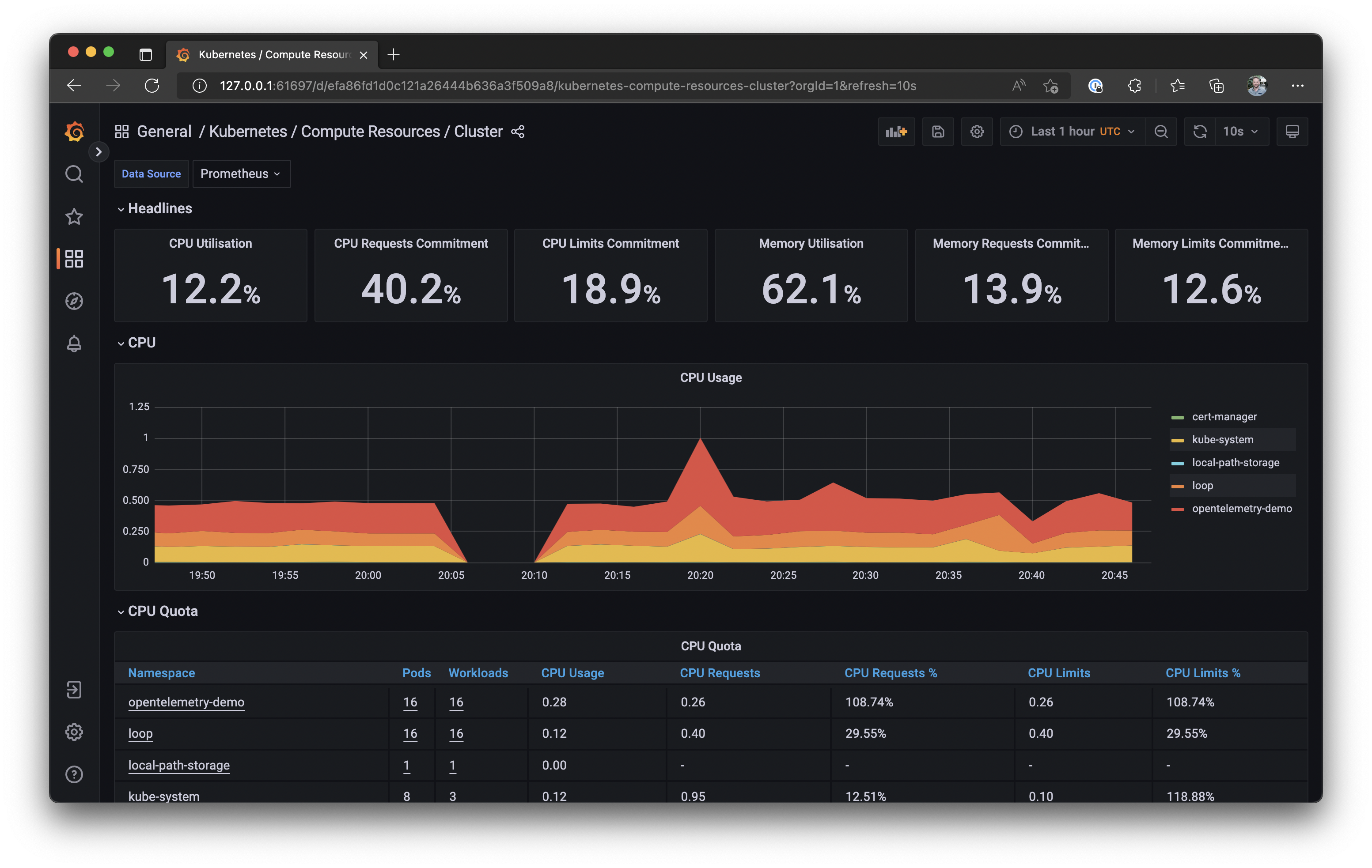The height and width of the screenshot is (868, 1372).
Task: Open the local-path-storage namespace link
Action: pyautogui.click(x=179, y=765)
